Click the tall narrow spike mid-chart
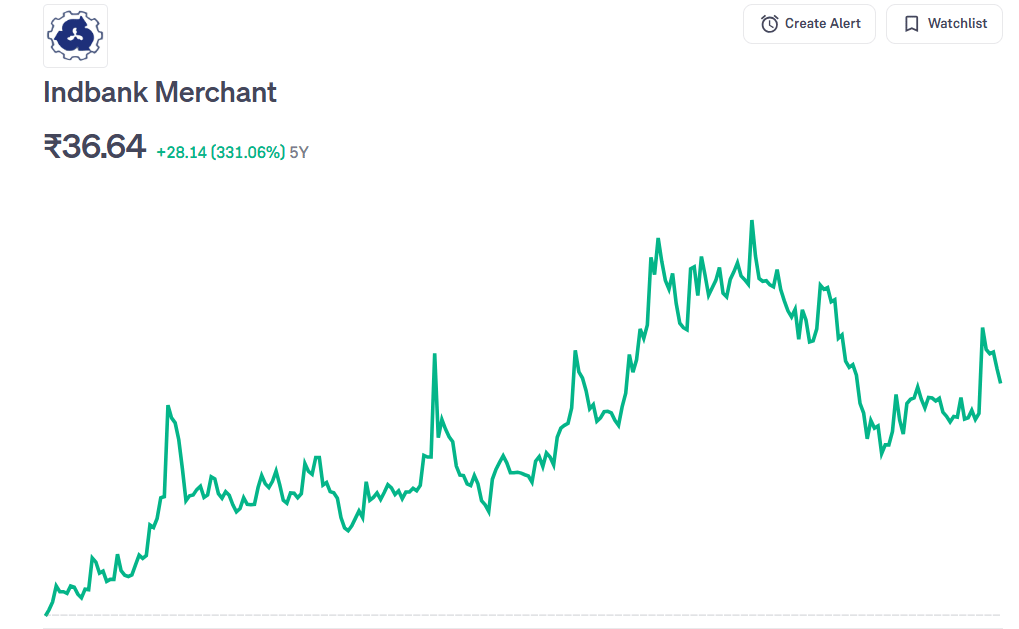 (434, 355)
